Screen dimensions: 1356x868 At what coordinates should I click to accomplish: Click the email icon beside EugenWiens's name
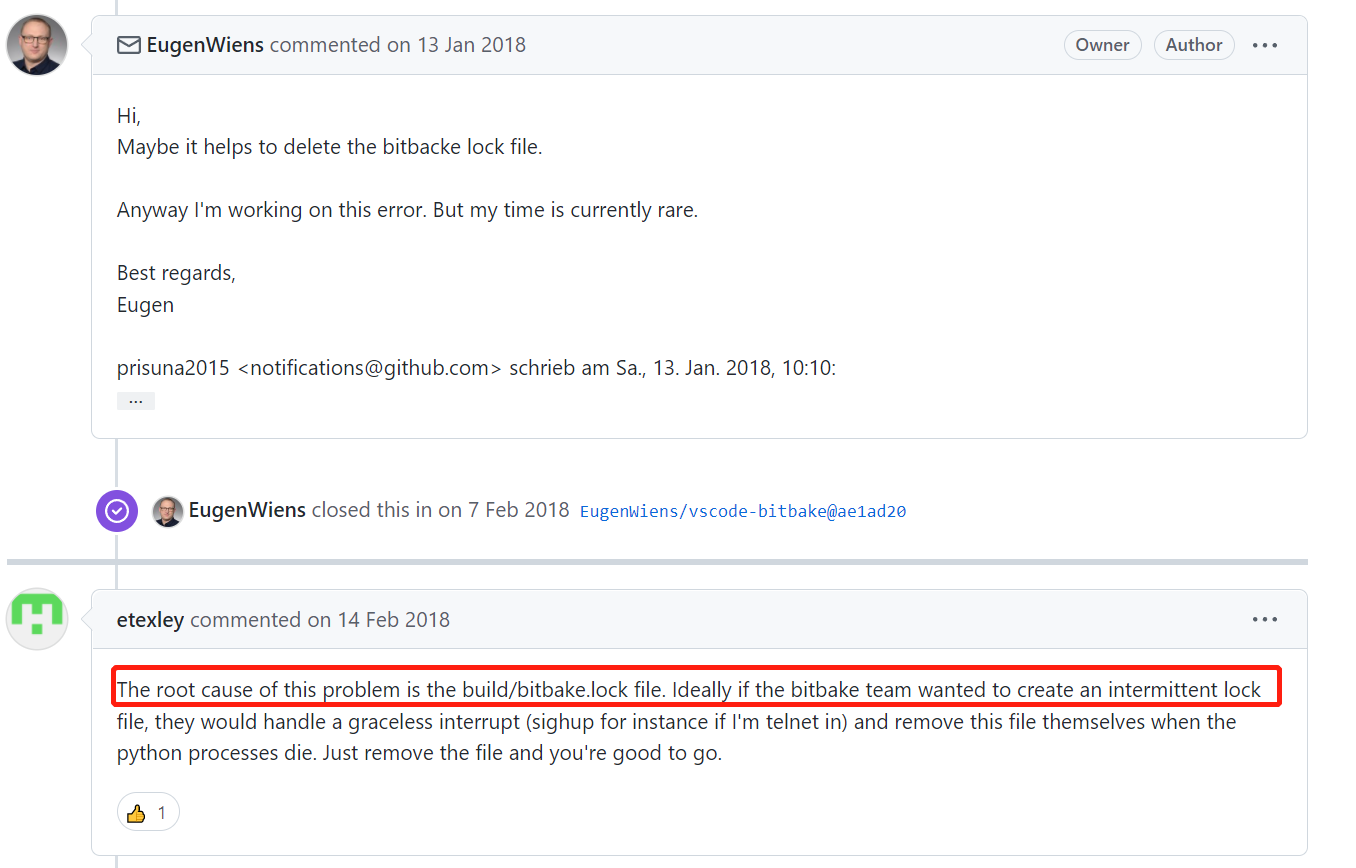click(x=129, y=45)
